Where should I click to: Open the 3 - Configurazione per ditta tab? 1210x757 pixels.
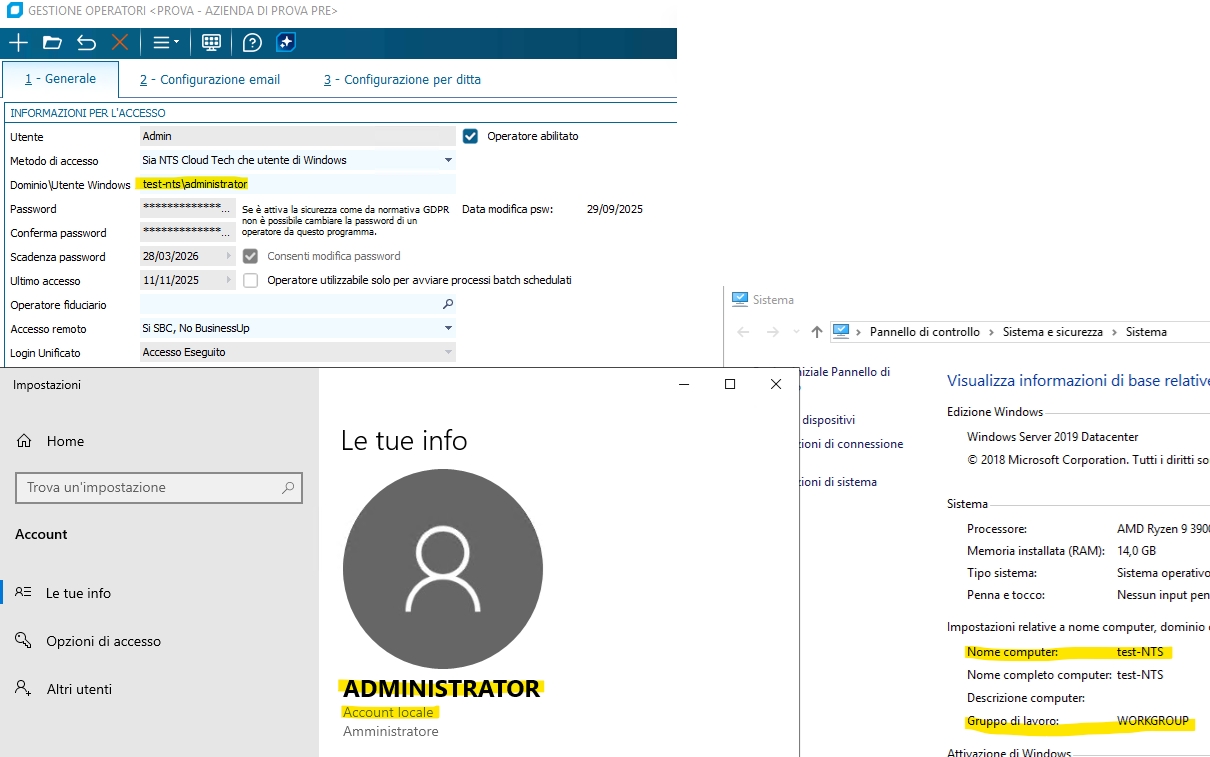(402, 80)
